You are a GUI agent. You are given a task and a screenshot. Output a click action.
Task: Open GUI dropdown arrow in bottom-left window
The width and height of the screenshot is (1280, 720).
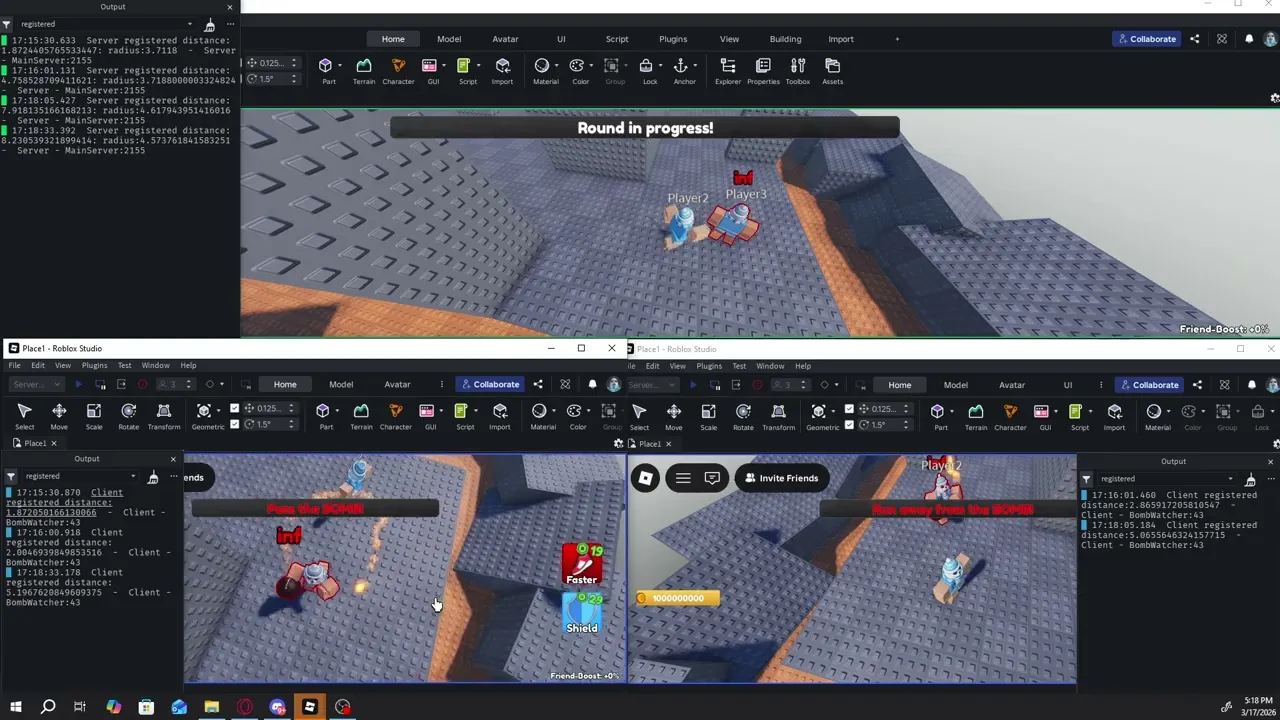(x=443, y=411)
